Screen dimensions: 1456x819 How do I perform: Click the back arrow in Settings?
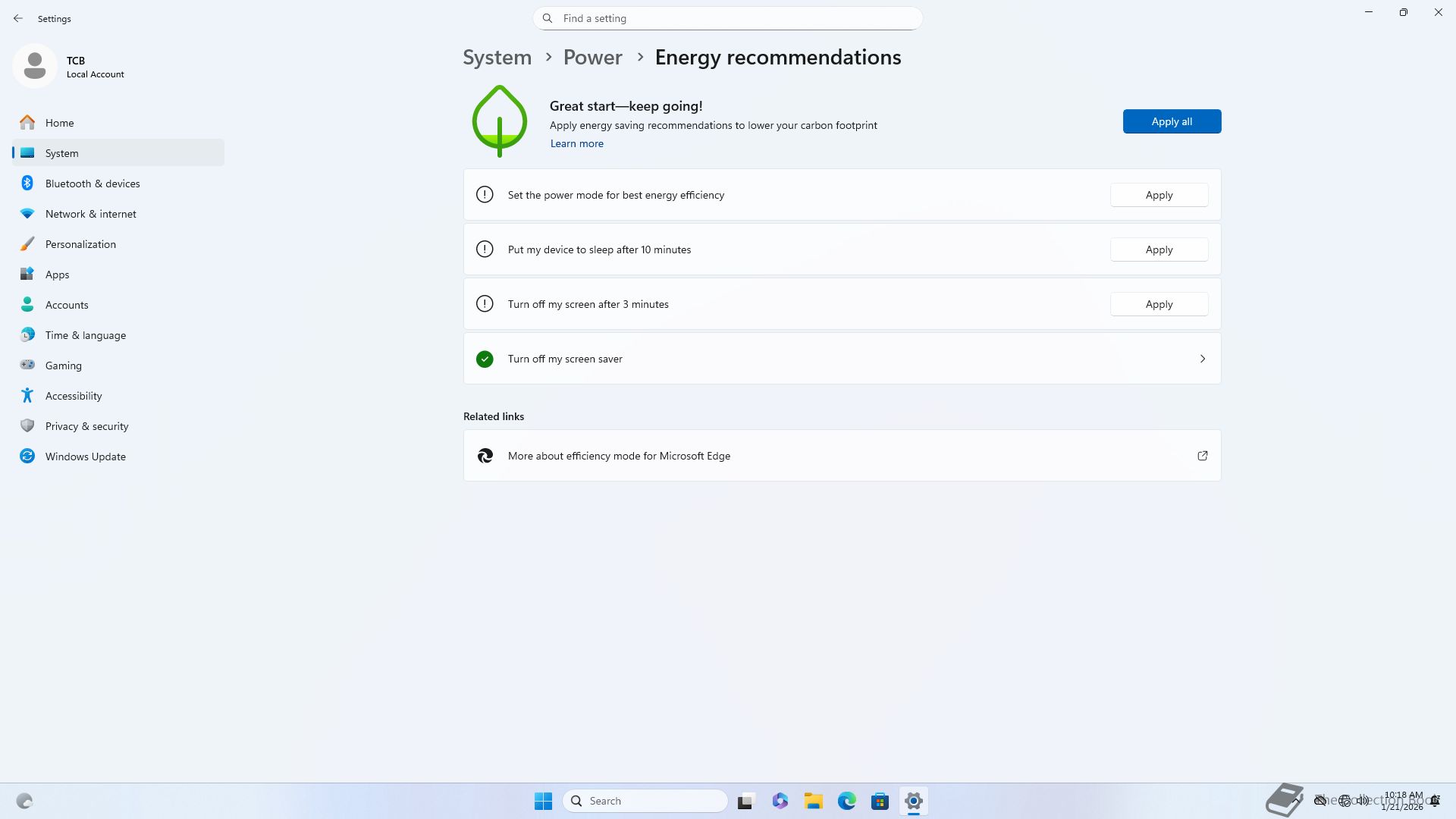[18, 18]
